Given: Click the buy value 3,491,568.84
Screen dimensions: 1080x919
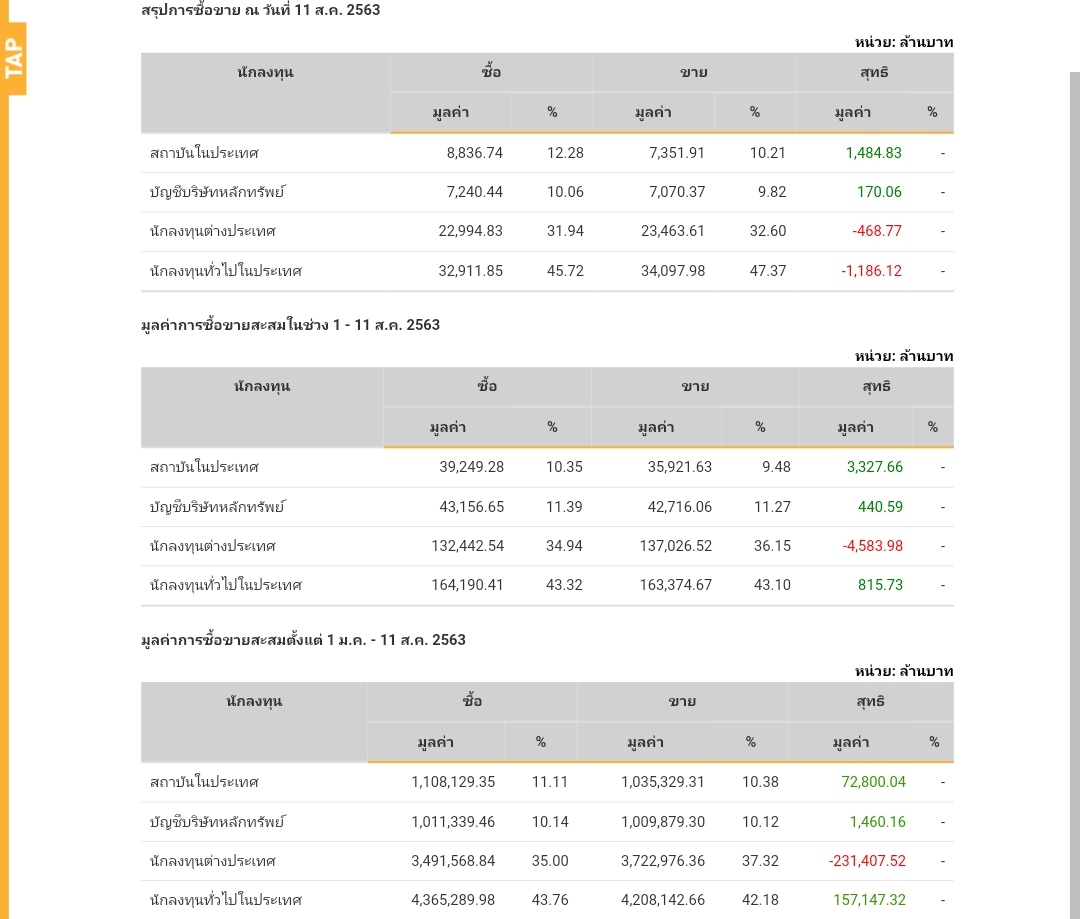Looking at the screenshot, I should point(453,861).
